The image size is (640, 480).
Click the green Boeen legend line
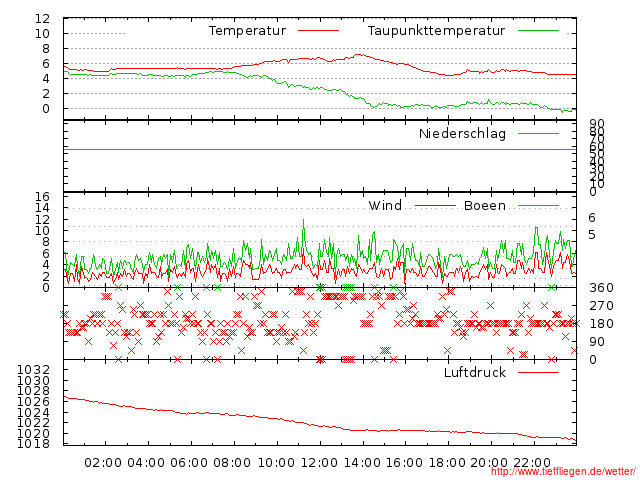point(538,206)
